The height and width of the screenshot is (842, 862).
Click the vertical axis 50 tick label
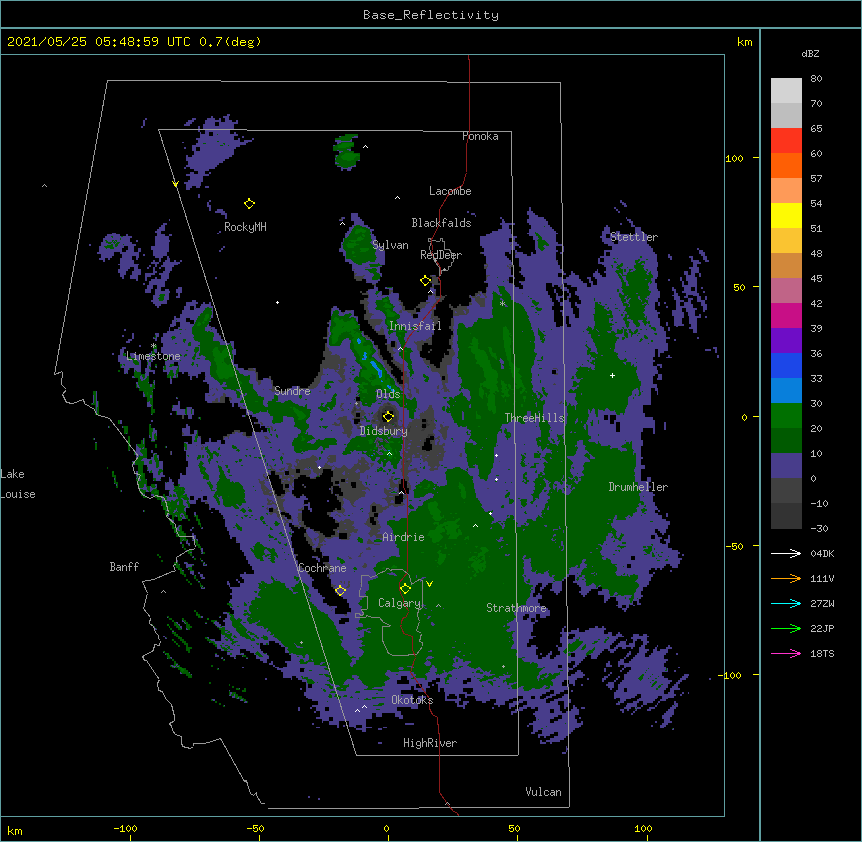(739, 287)
